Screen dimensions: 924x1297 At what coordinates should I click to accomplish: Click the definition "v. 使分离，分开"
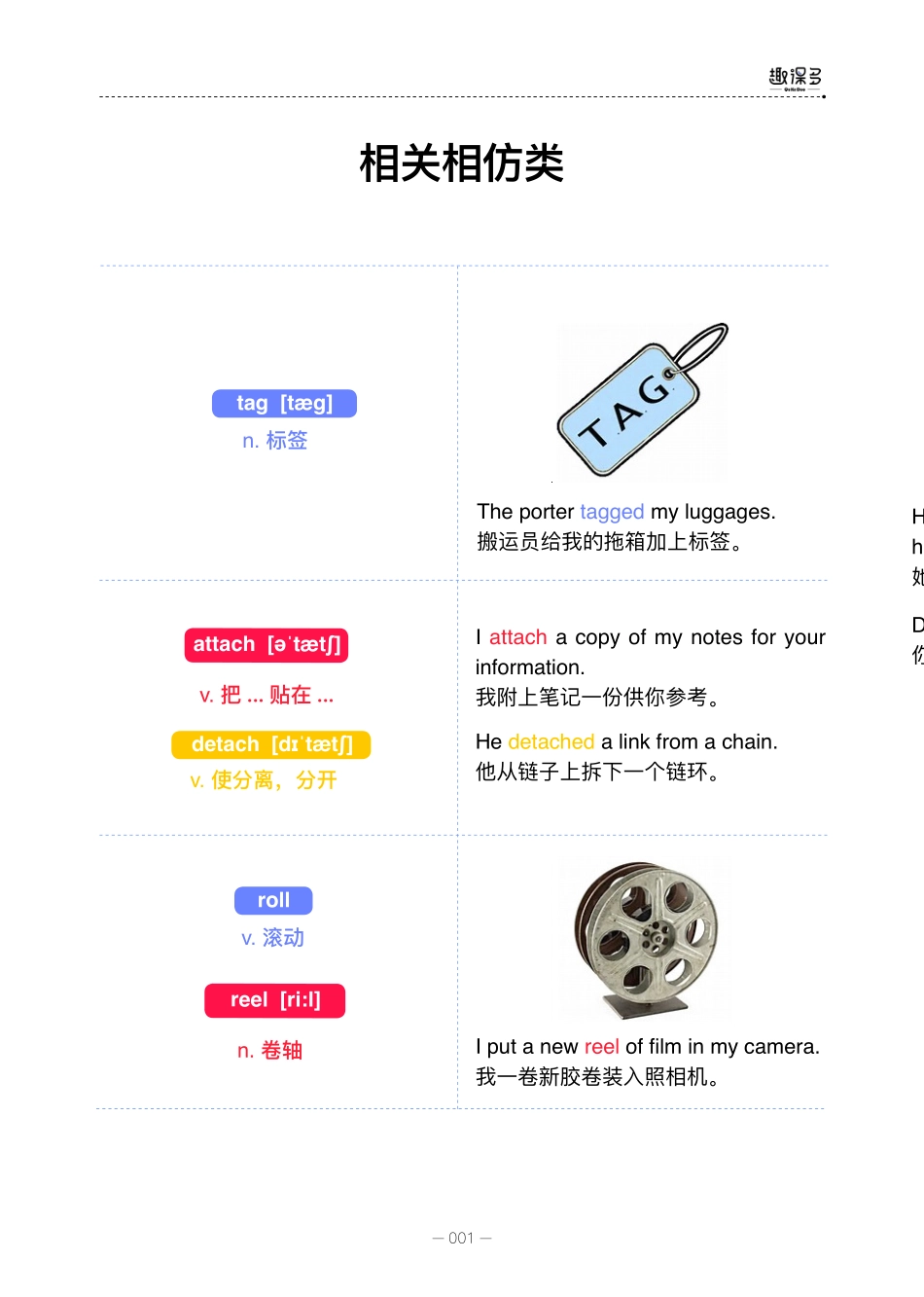264,780
